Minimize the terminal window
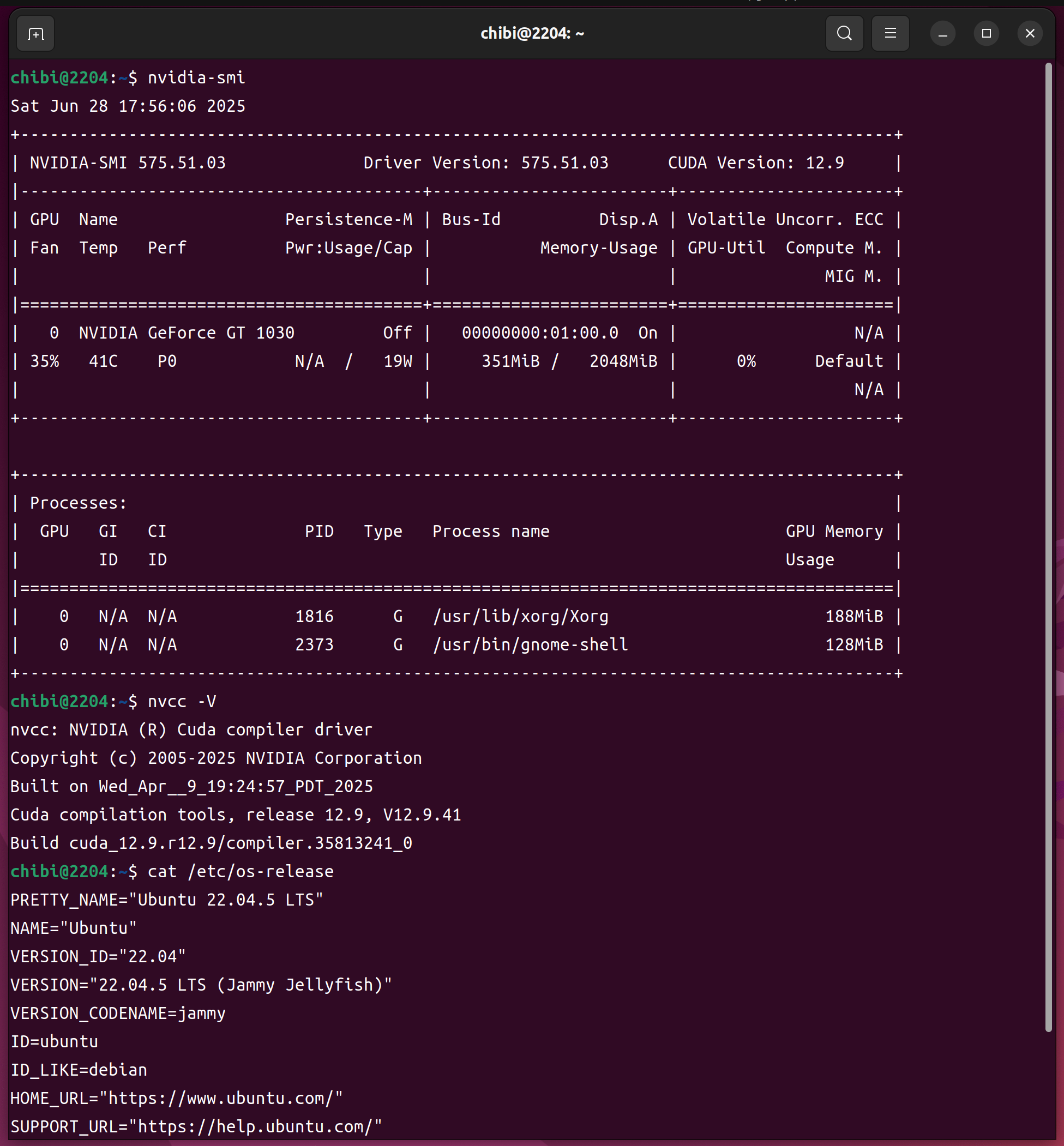1064x1146 pixels. 942,34
